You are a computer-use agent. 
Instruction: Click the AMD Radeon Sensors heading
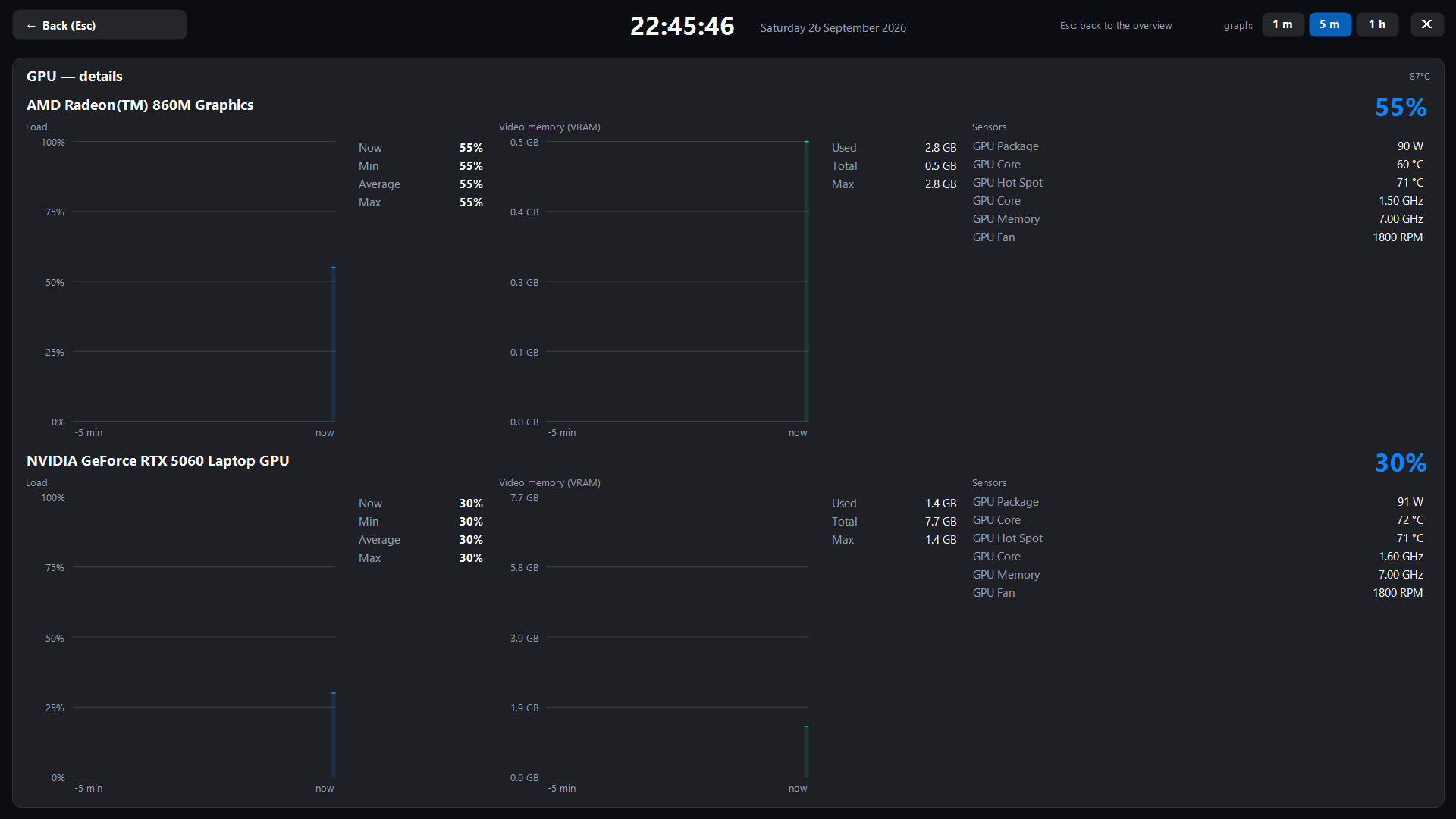990,127
